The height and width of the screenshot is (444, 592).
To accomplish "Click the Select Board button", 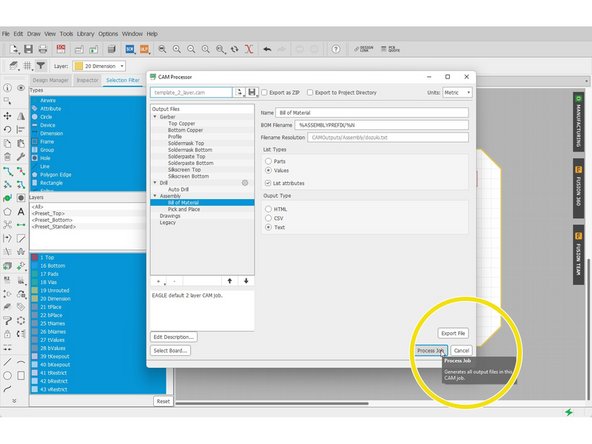I will [x=171, y=351].
